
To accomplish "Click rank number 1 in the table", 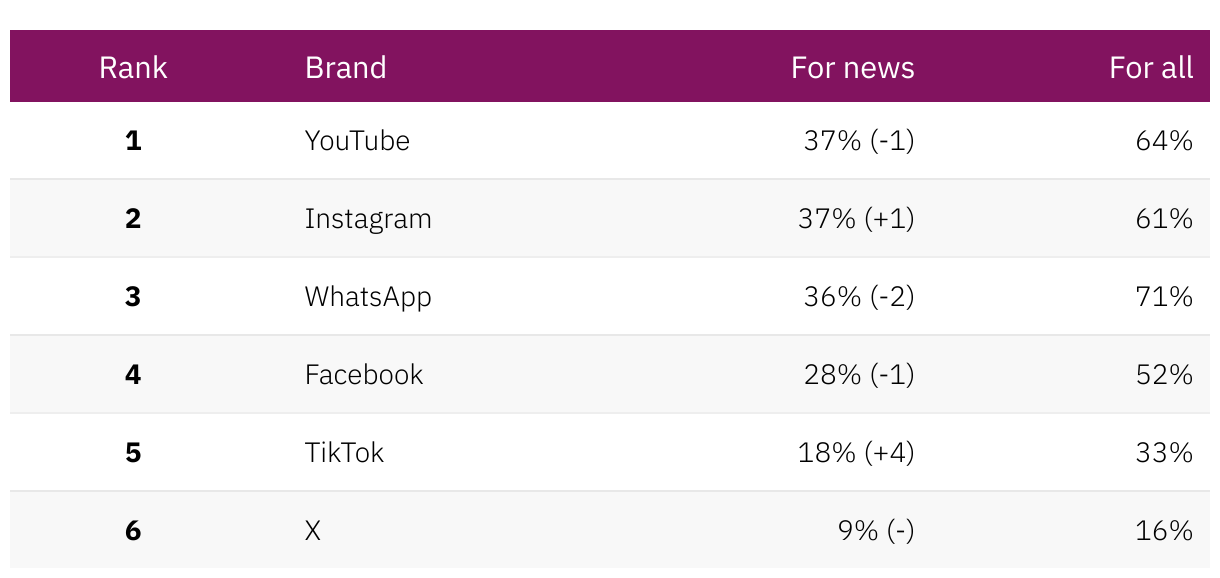I will pos(133,141).
